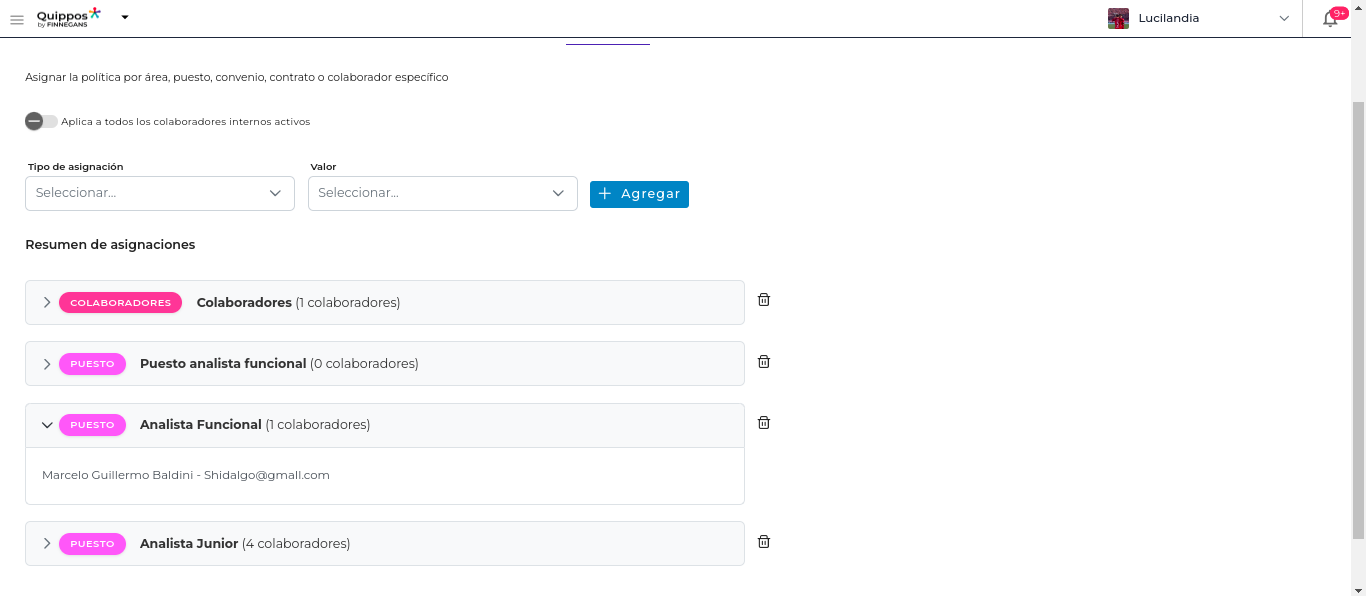Image resolution: width=1366 pixels, height=596 pixels.
Task: Open the hamburger navigation menu
Action: 17,19
